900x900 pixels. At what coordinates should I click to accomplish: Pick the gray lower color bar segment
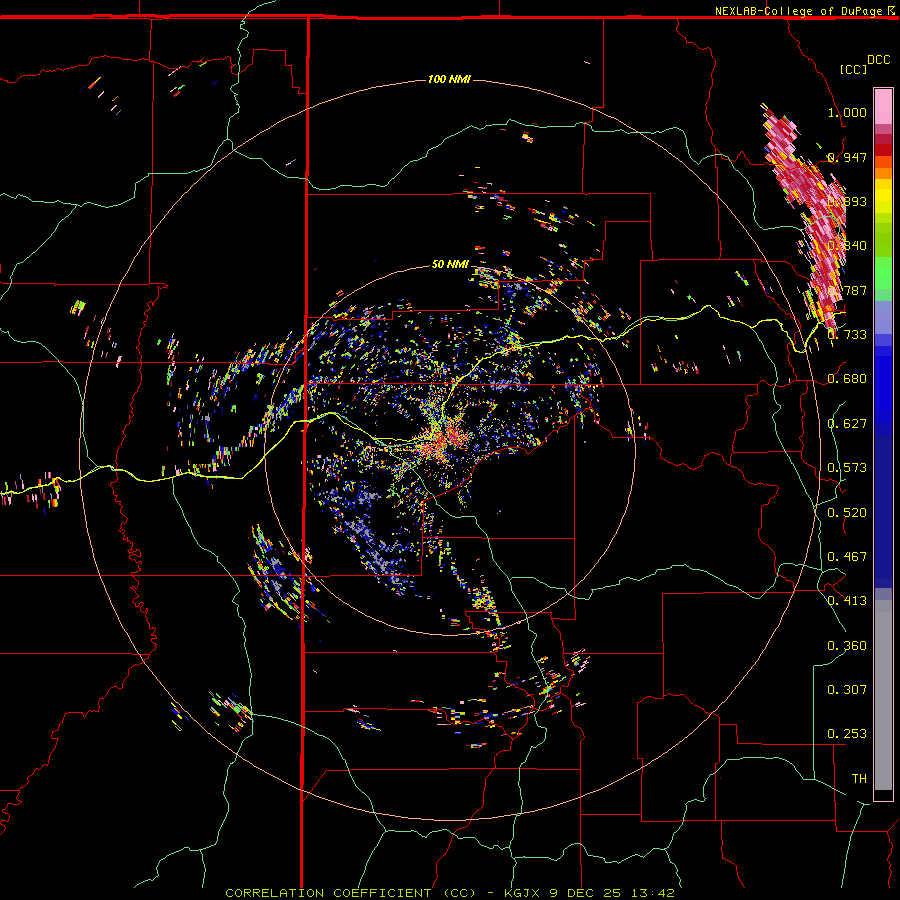pos(883,695)
